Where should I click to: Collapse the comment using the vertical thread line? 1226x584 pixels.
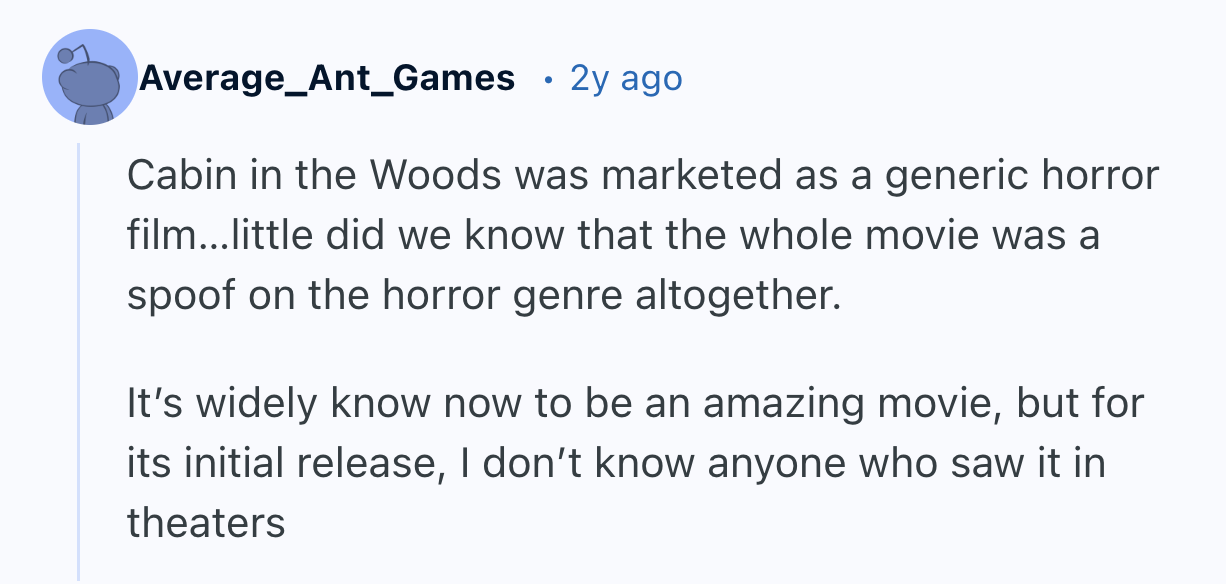coord(79,360)
